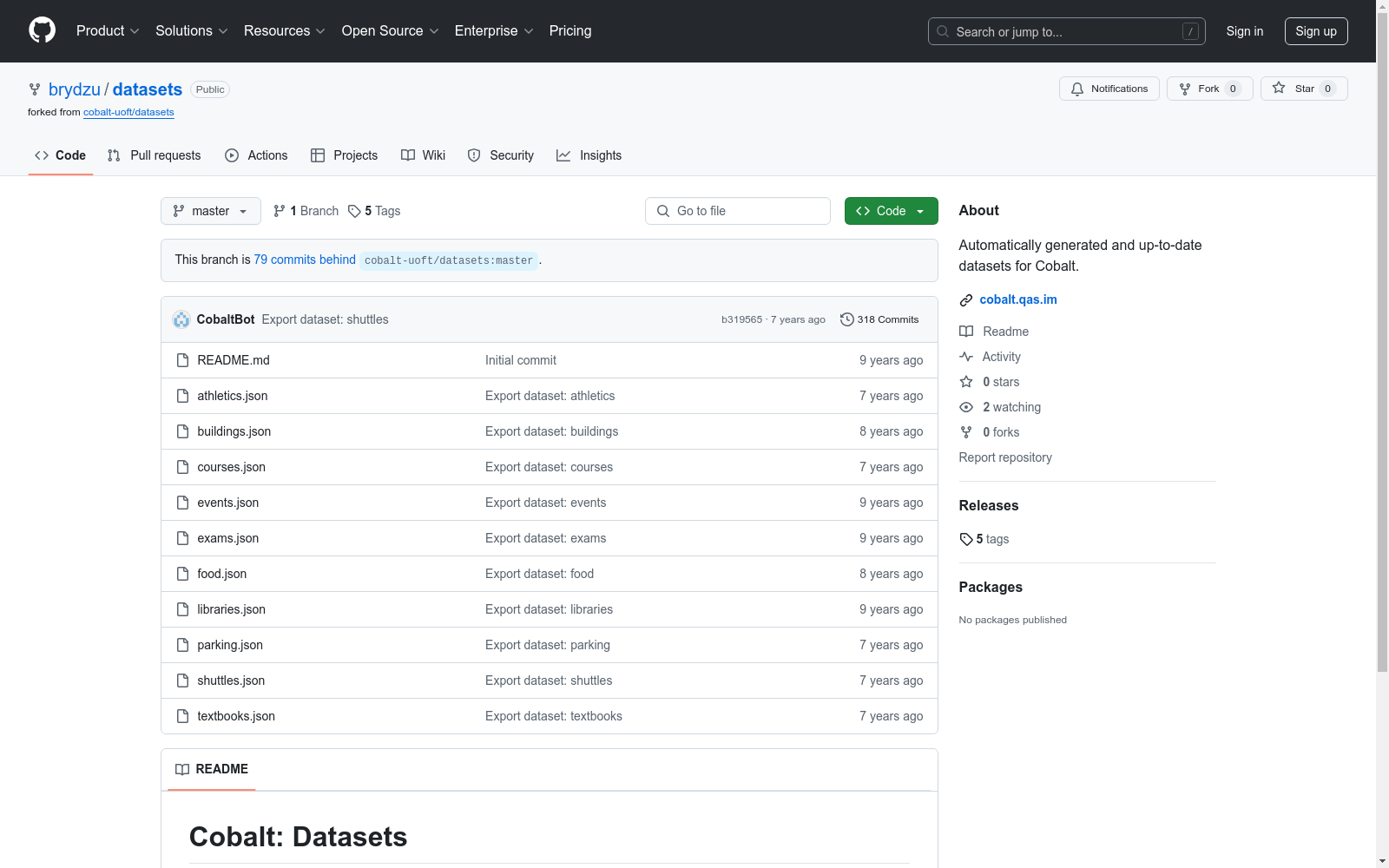Expand the Open Source menu

coord(391,31)
